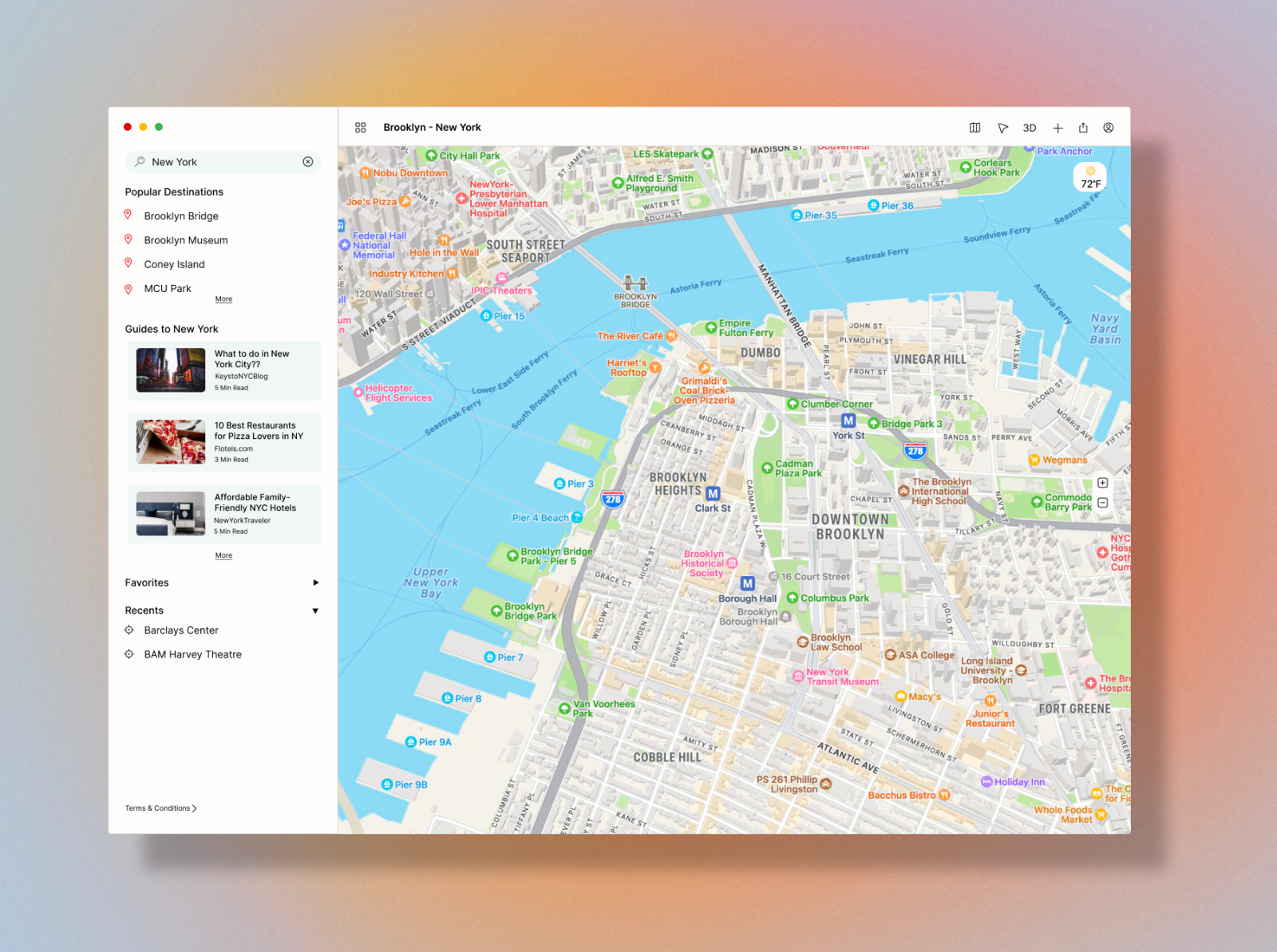The height and width of the screenshot is (952, 1277).
Task: Expand the Favorites section
Action: coord(315,583)
